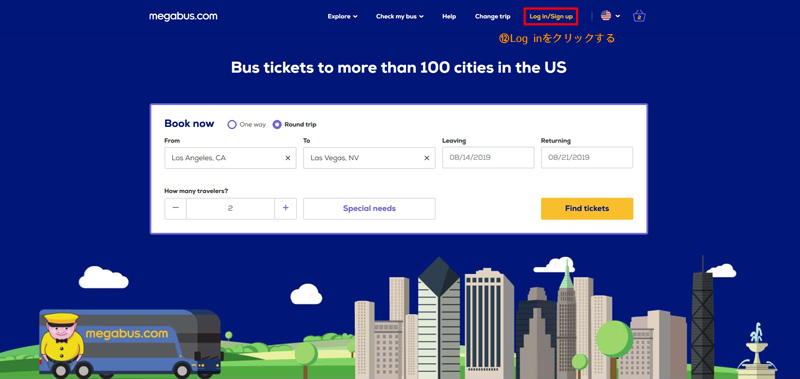Click Log in/Sign up link
The width and height of the screenshot is (800, 379).
click(551, 16)
